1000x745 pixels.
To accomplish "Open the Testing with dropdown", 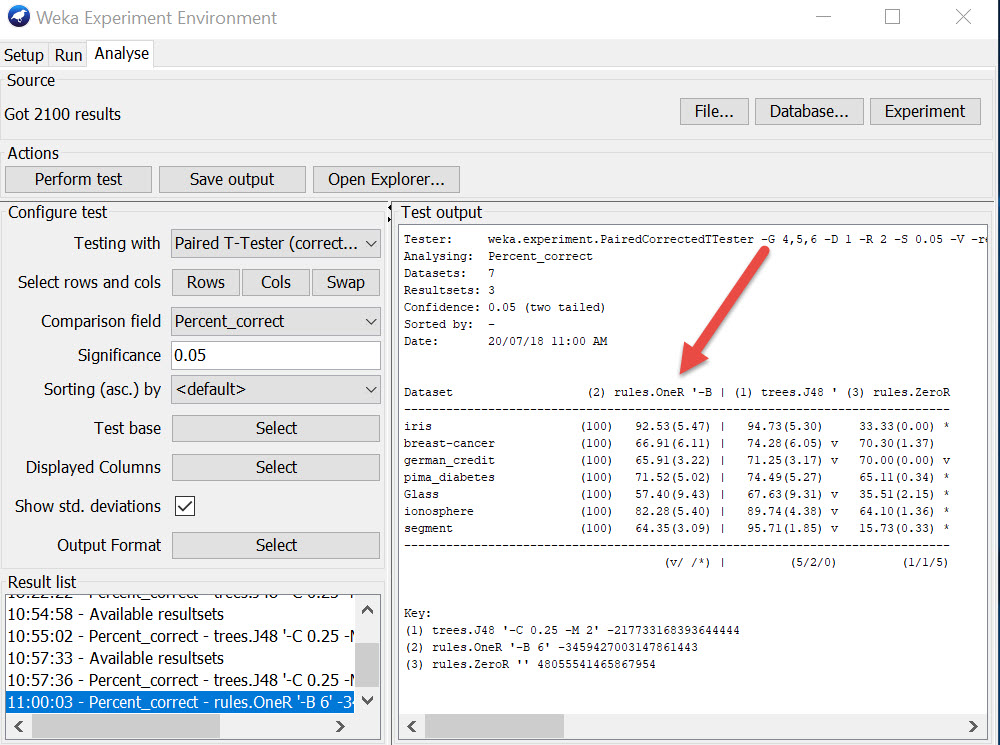I will [x=276, y=243].
